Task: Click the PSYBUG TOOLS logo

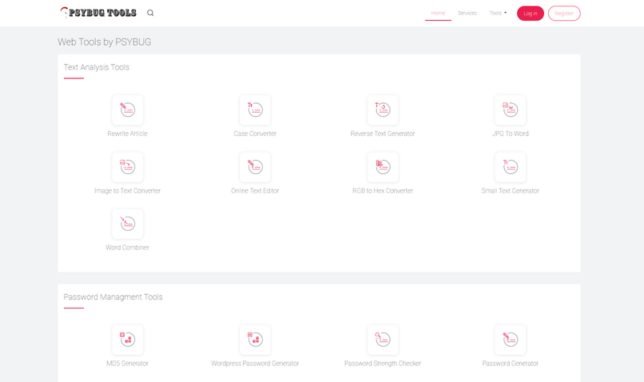Action: (98, 13)
